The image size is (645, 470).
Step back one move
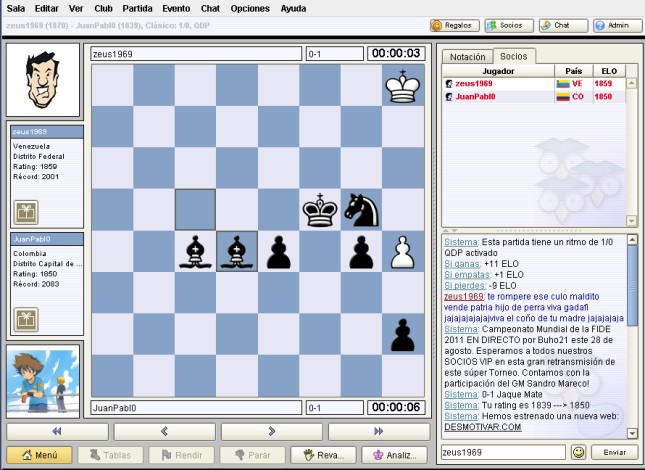(164, 431)
